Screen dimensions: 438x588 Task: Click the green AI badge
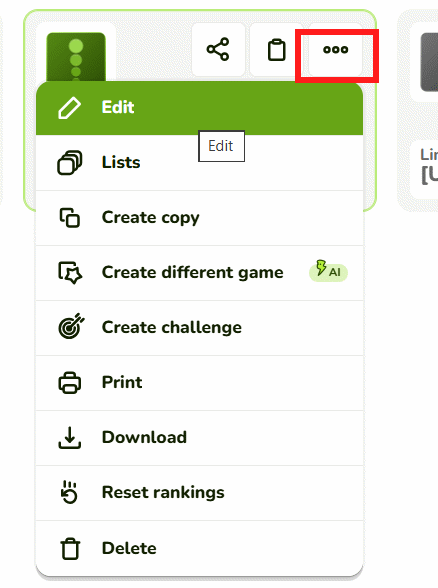(x=328, y=272)
